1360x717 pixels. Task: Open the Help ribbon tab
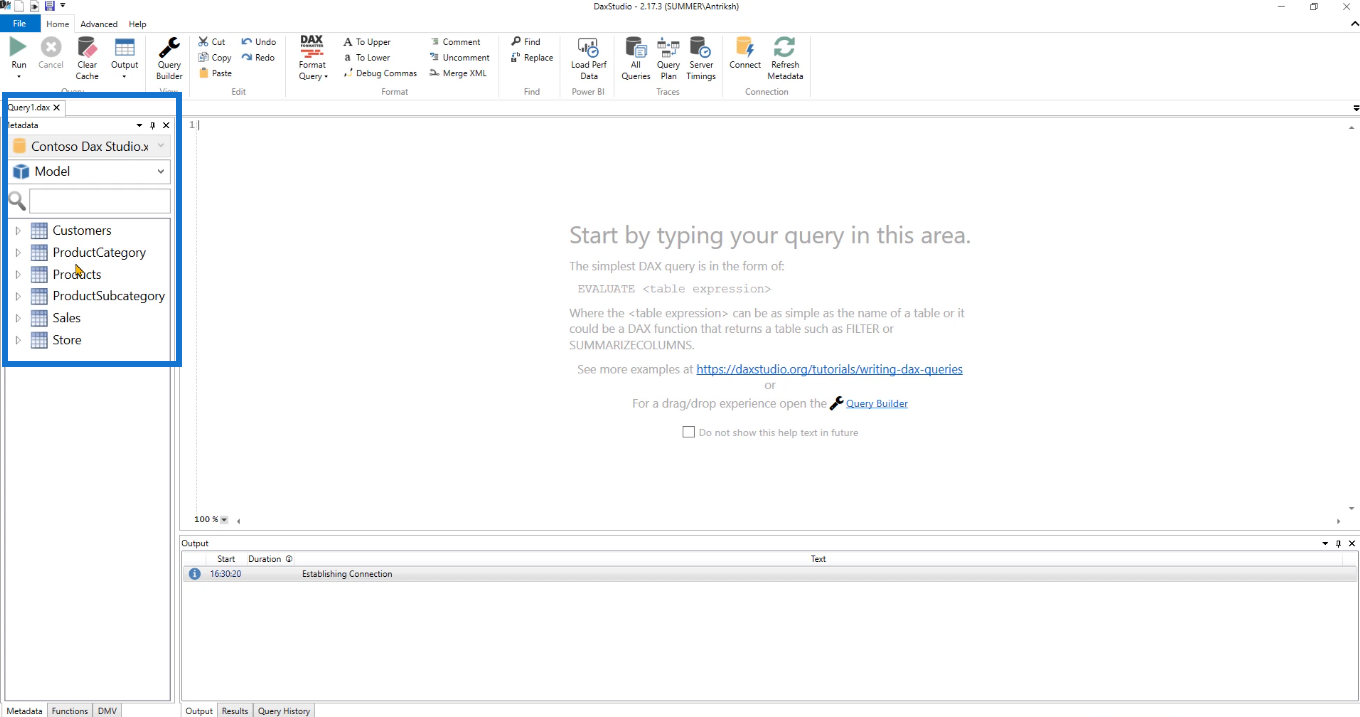138,24
